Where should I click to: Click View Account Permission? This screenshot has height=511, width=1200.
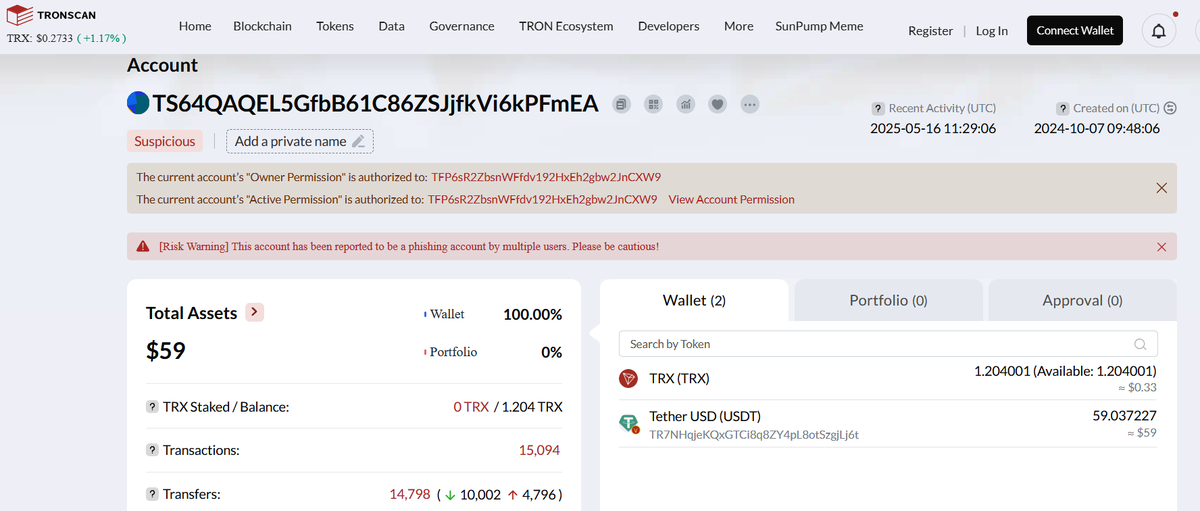[732, 199]
